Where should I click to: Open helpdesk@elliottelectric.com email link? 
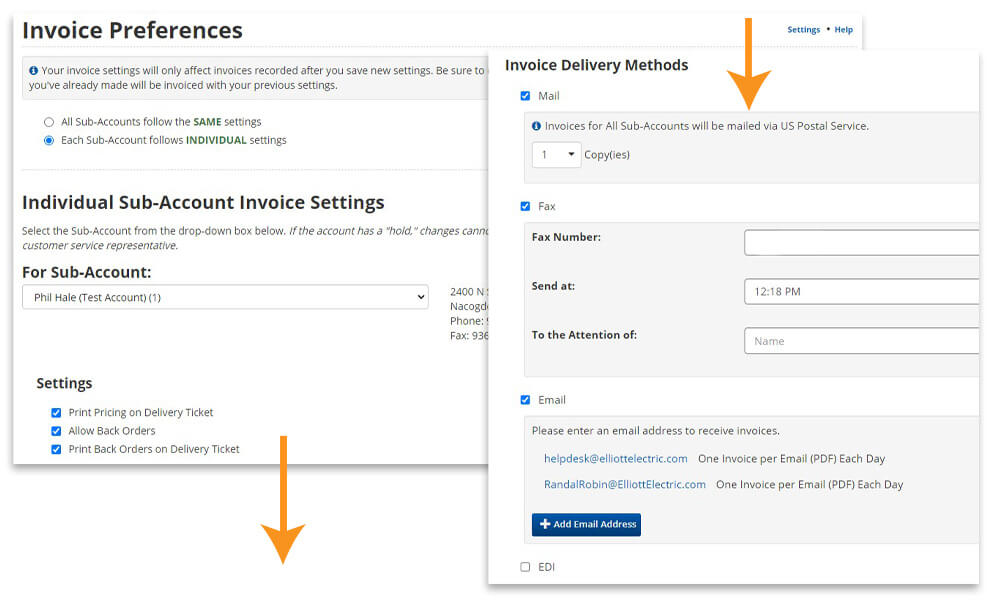click(x=615, y=459)
